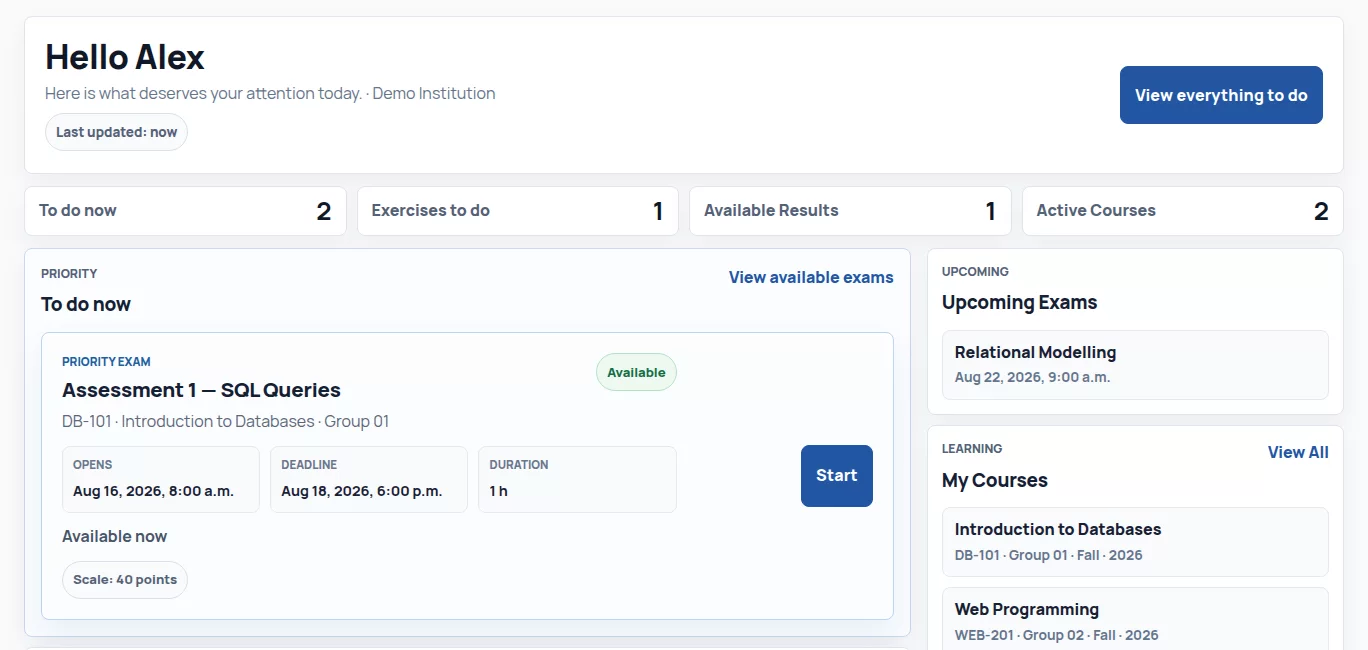Click the Available now text
Screen dimensions: 1368x650
point(114,536)
